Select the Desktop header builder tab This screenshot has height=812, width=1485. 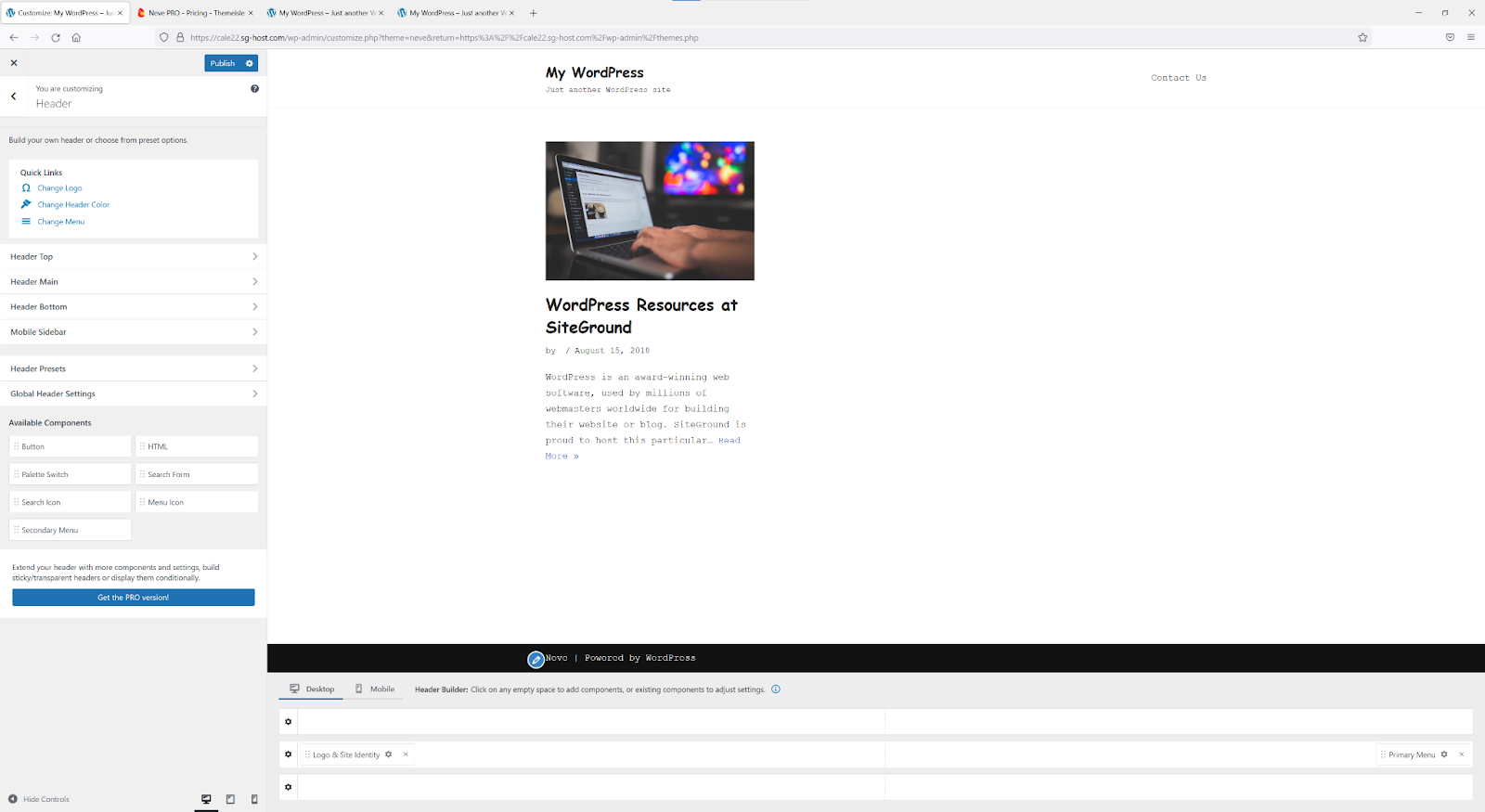coord(312,690)
